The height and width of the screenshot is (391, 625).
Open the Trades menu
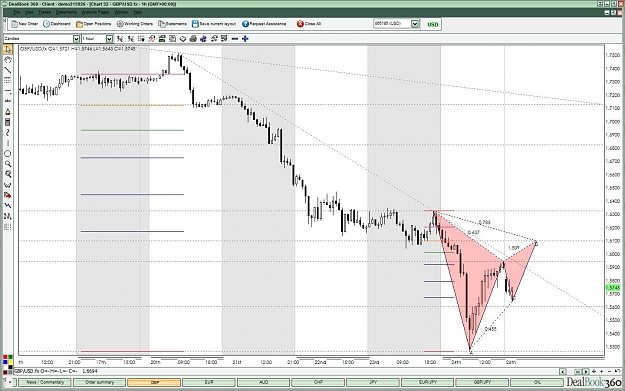(44, 12)
